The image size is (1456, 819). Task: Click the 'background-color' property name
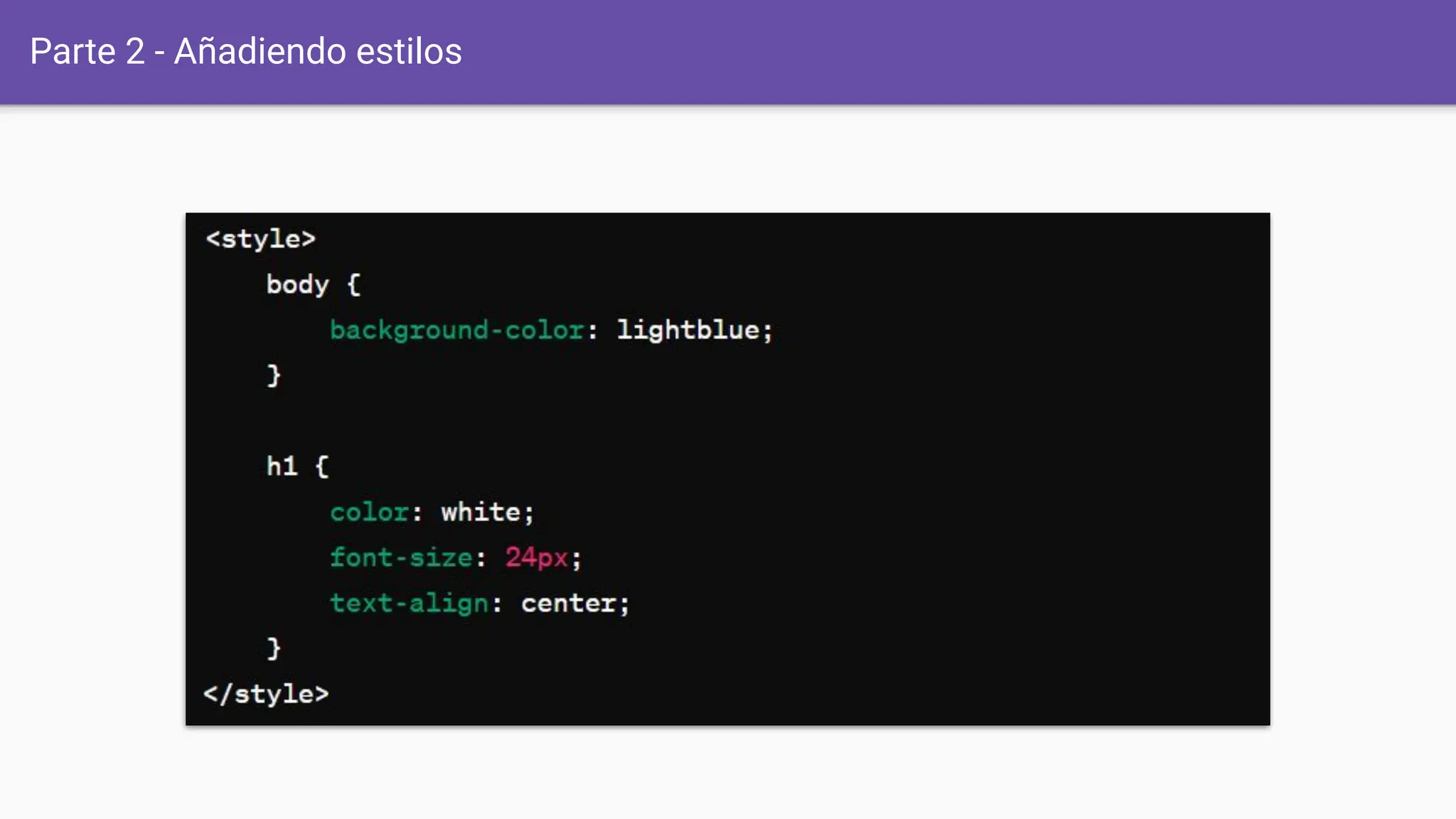click(456, 330)
